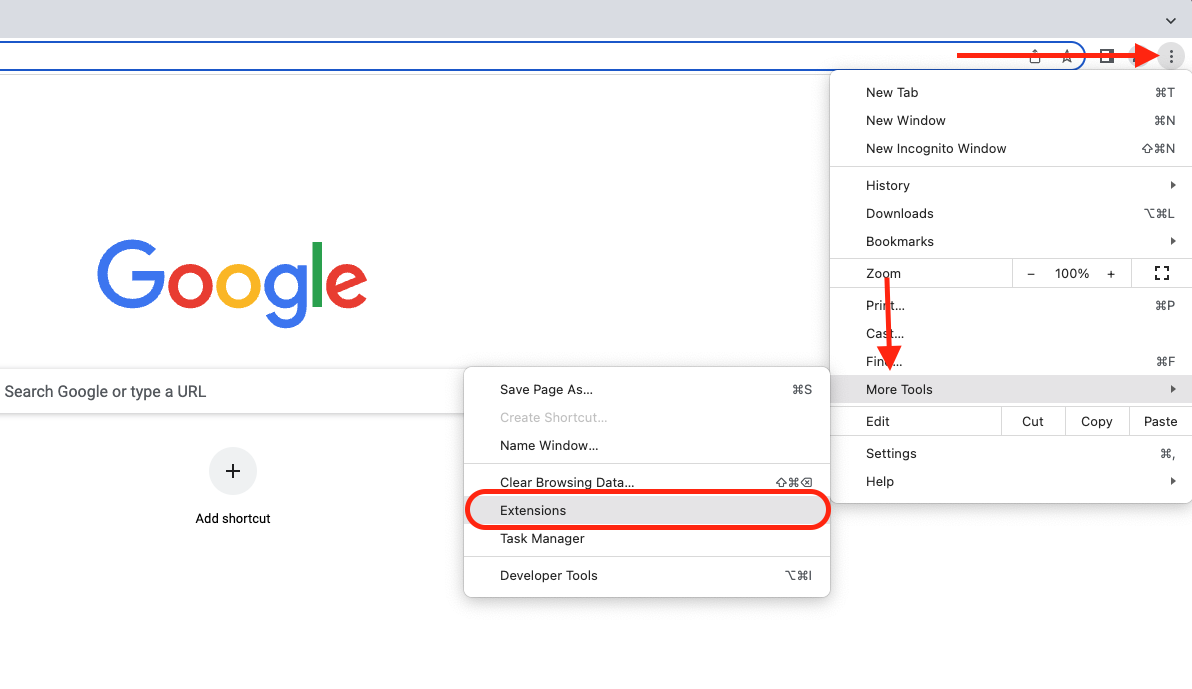Decrease zoom with the minus button
1192x689 pixels.
click(1031, 274)
